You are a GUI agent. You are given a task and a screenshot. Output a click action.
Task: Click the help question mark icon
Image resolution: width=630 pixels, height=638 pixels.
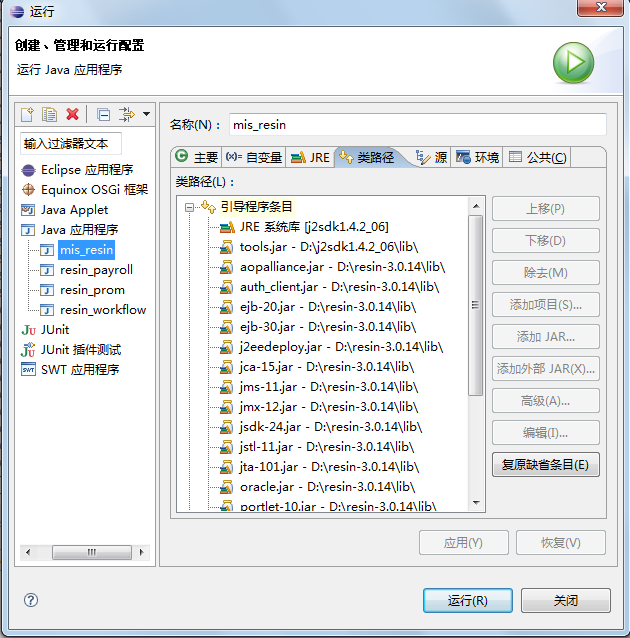tap(30, 600)
